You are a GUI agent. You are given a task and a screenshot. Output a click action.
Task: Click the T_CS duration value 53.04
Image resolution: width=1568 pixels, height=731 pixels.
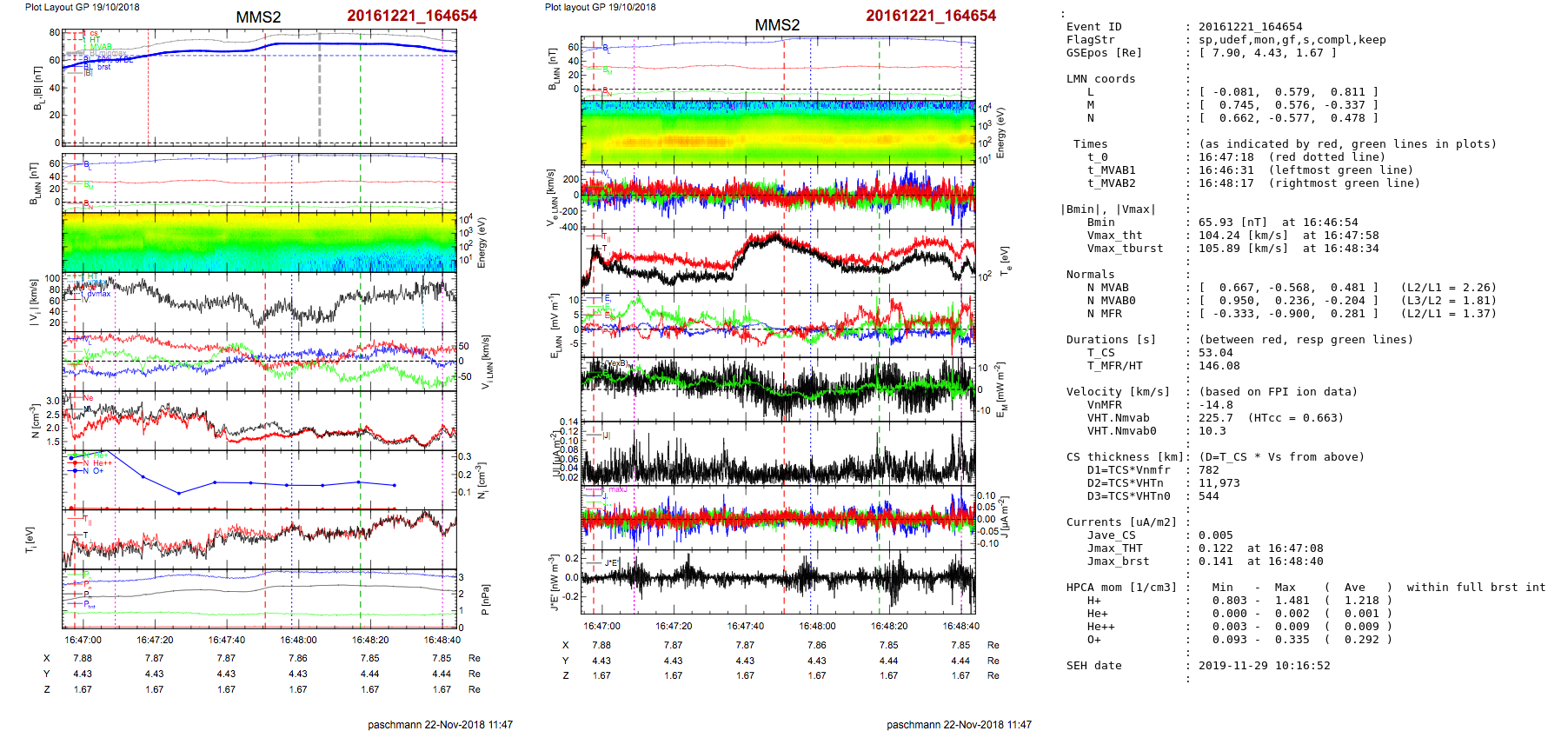pyautogui.click(x=1215, y=353)
